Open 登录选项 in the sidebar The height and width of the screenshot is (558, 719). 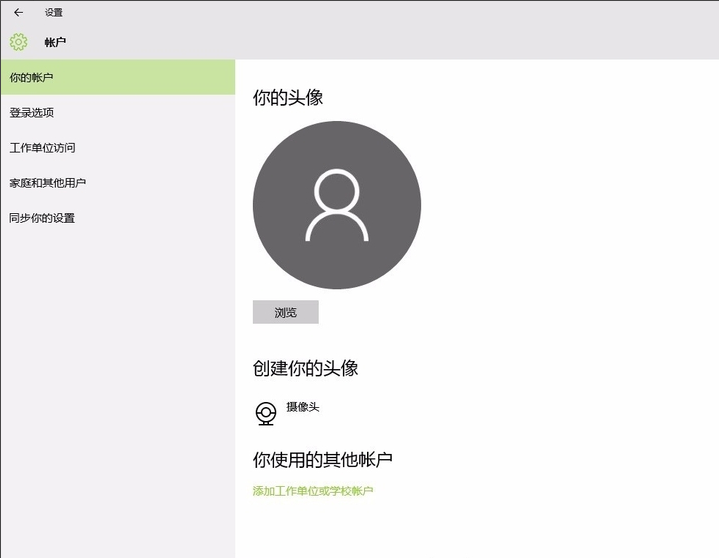(32, 113)
